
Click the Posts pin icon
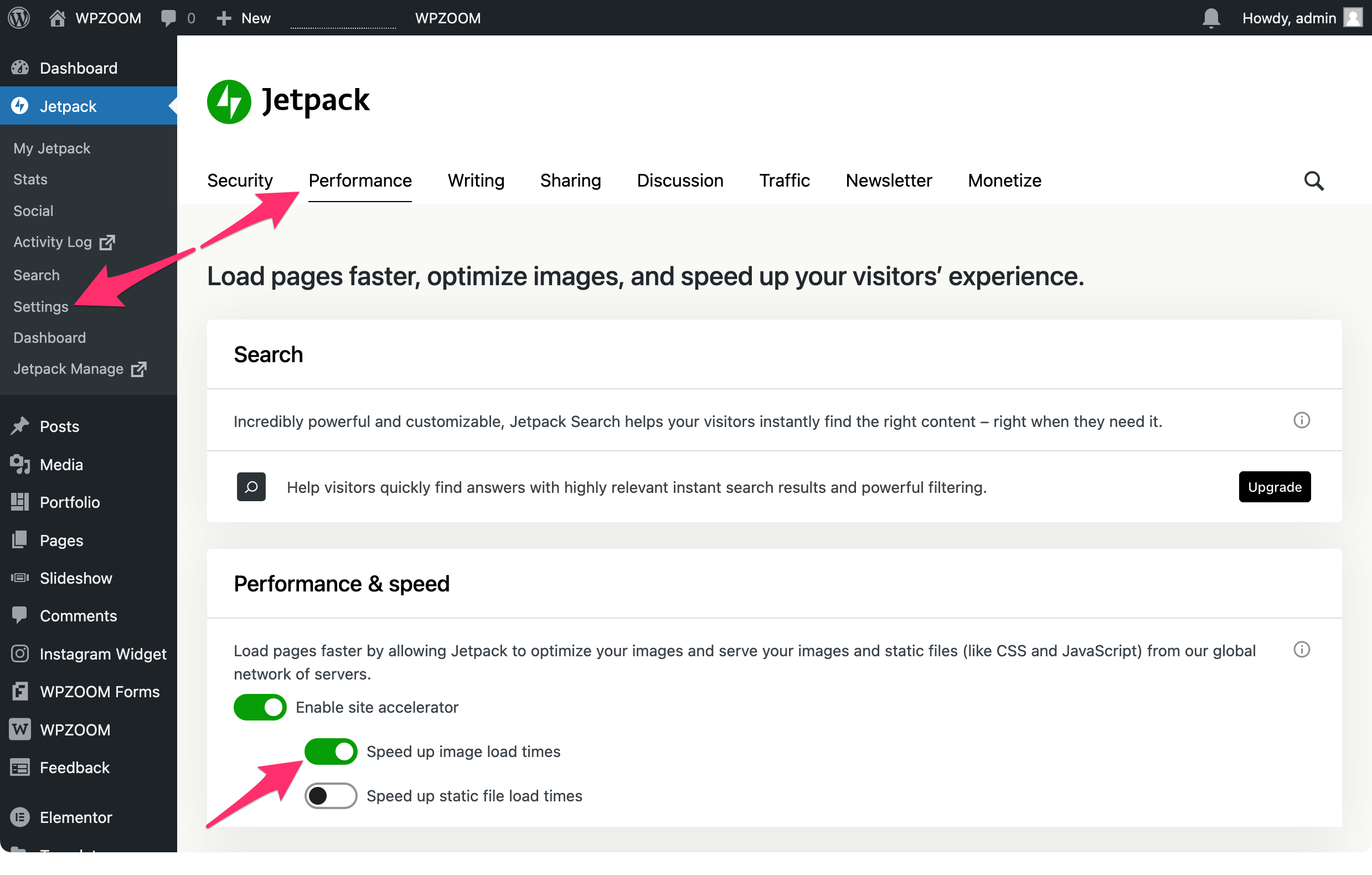[20, 426]
